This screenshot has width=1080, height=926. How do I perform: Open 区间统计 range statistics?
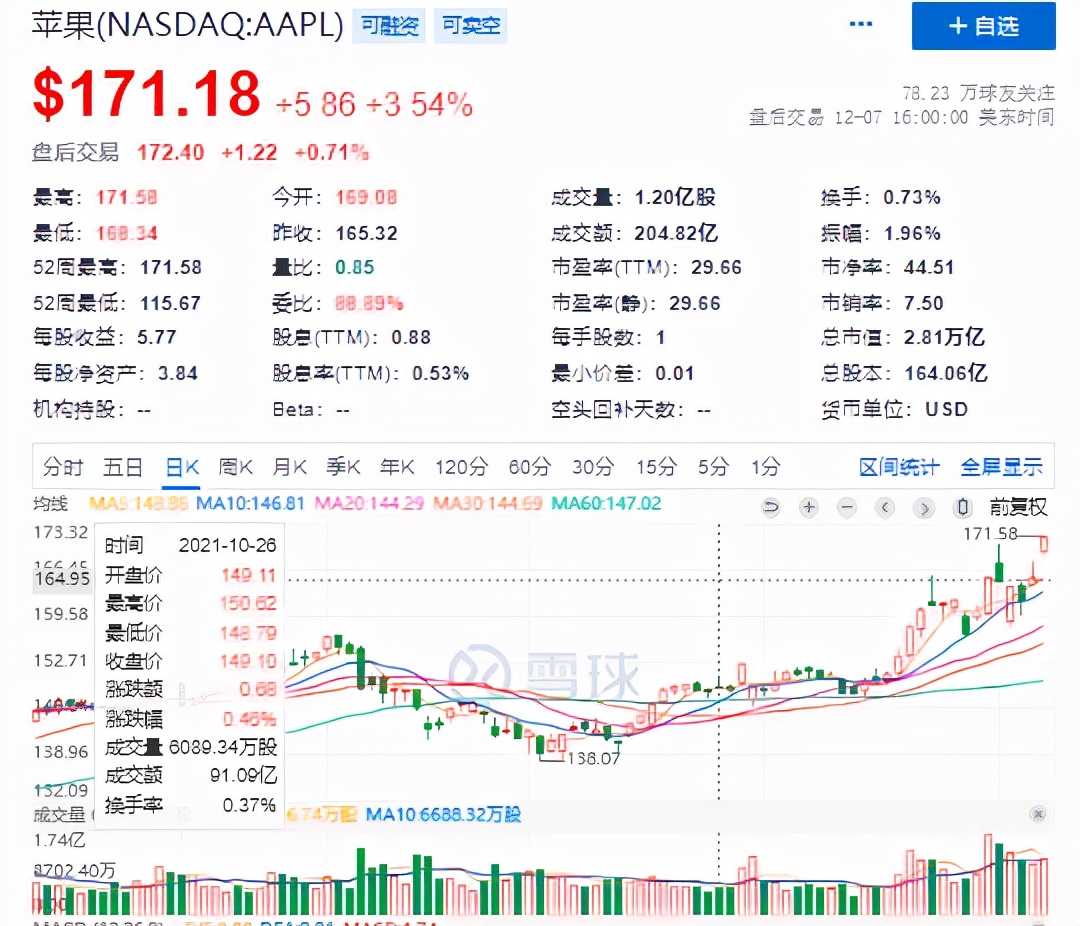pos(899,467)
